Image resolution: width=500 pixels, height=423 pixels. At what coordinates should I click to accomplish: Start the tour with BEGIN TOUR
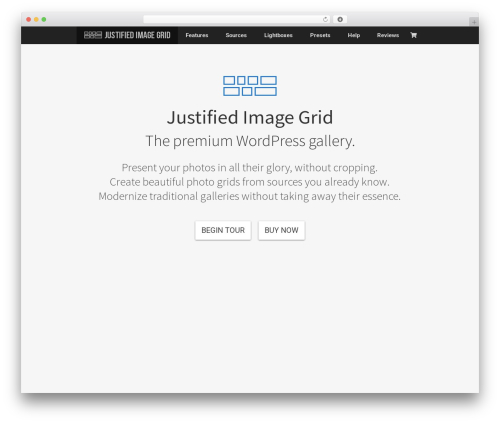click(x=223, y=230)
